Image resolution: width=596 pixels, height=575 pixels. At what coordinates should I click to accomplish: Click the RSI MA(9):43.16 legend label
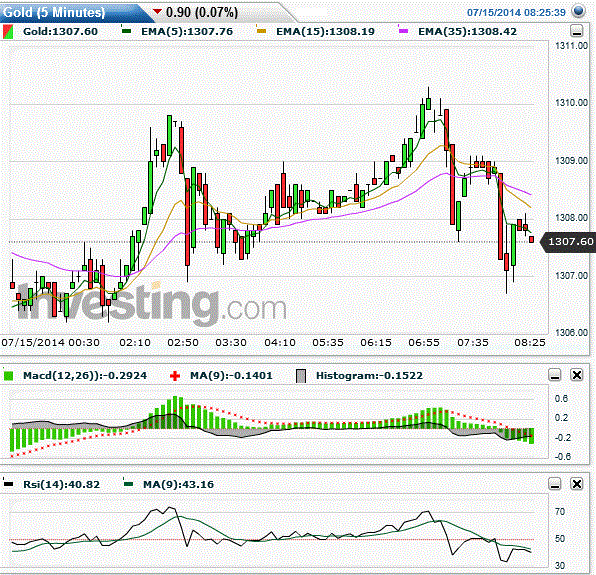[178, 485]
